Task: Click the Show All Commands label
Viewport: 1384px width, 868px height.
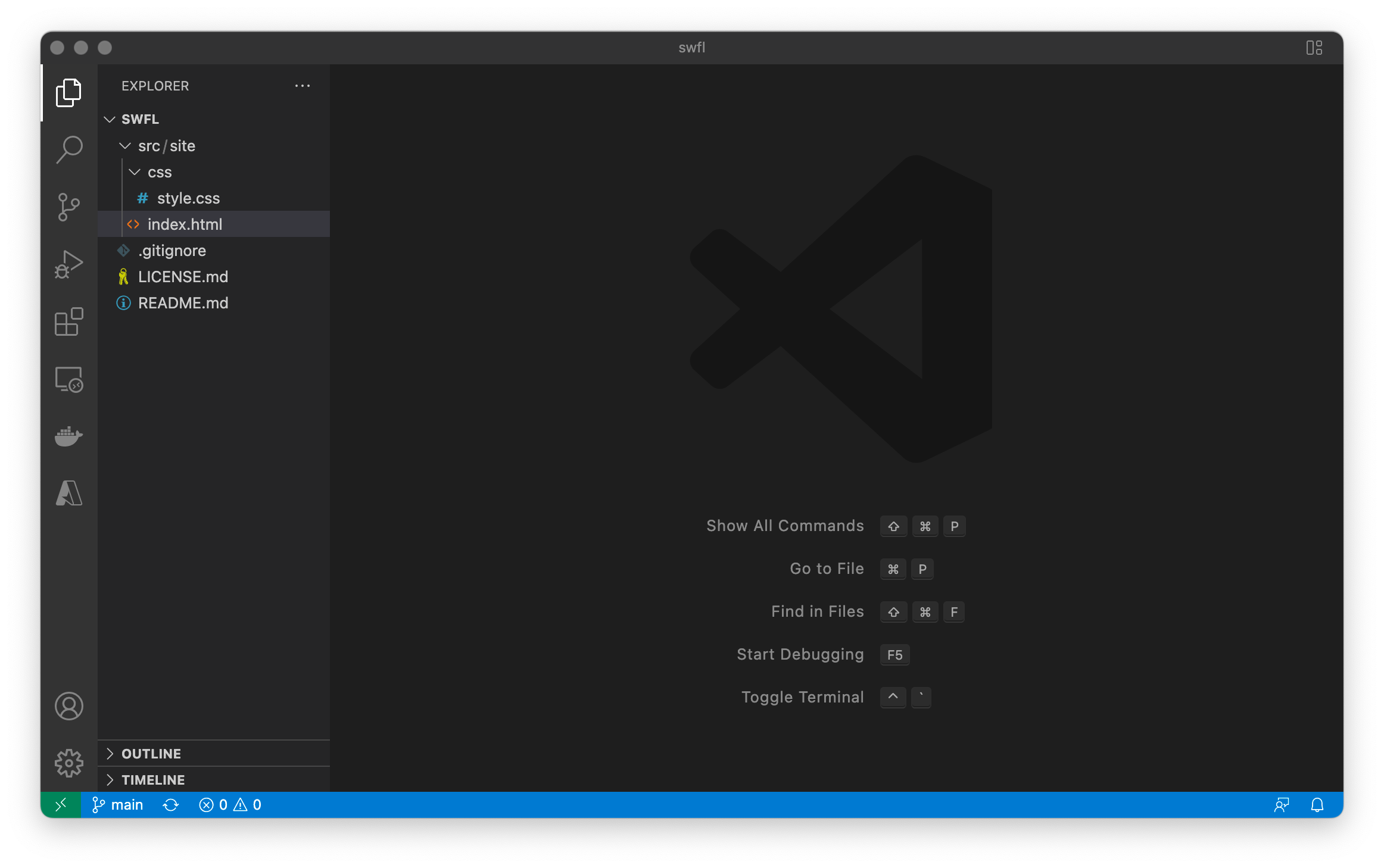Action: coord(785,526)
